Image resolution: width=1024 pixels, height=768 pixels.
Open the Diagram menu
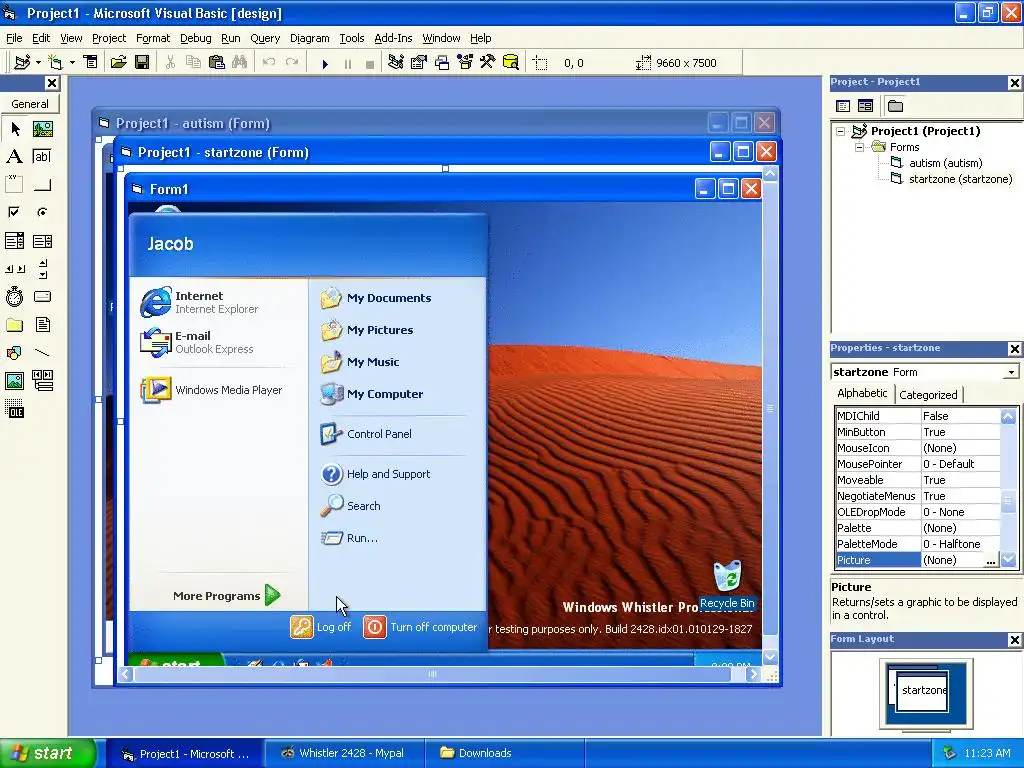pyautogui.click(x=310, y=38)
